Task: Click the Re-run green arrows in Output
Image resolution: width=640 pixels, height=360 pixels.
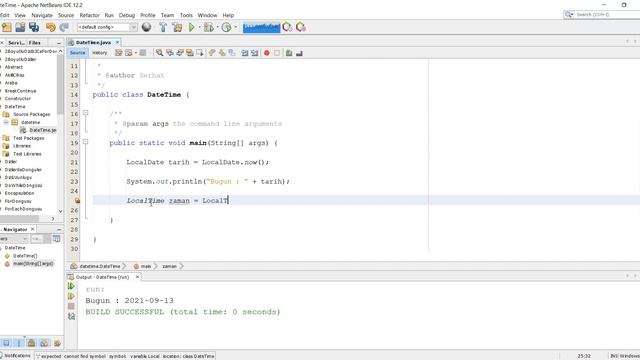Action: tap(71, 286)
